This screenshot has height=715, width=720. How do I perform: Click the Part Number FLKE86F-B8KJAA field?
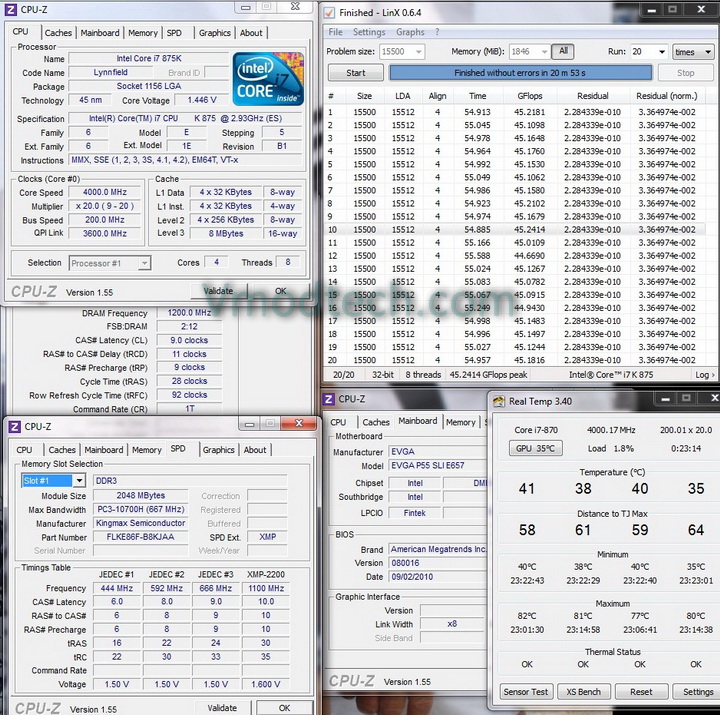[141, 537]
